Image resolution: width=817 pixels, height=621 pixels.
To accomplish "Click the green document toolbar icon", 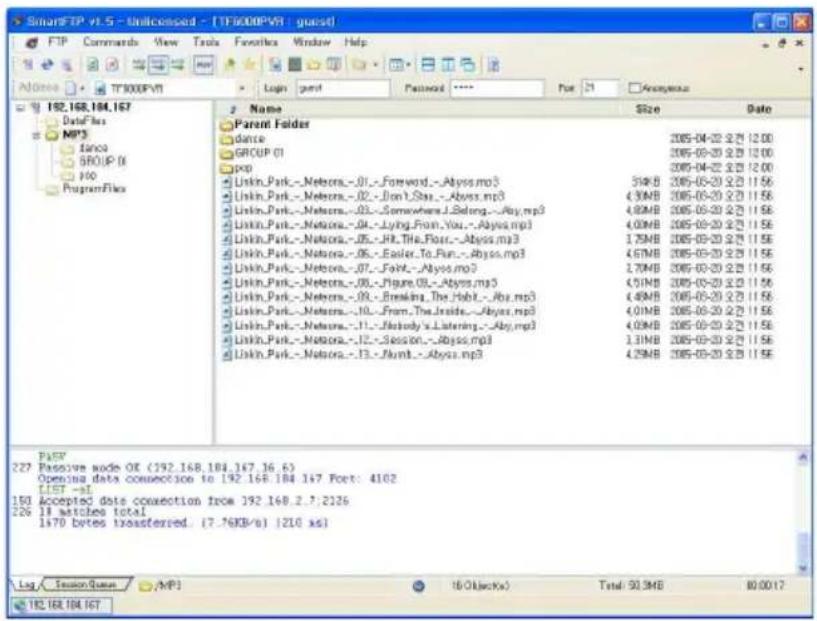I will tap(93, 65).
